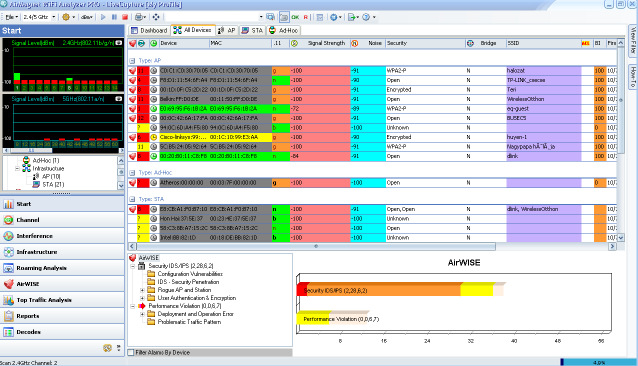
Task: Open the dBm units dropdown
Action: 87,17
